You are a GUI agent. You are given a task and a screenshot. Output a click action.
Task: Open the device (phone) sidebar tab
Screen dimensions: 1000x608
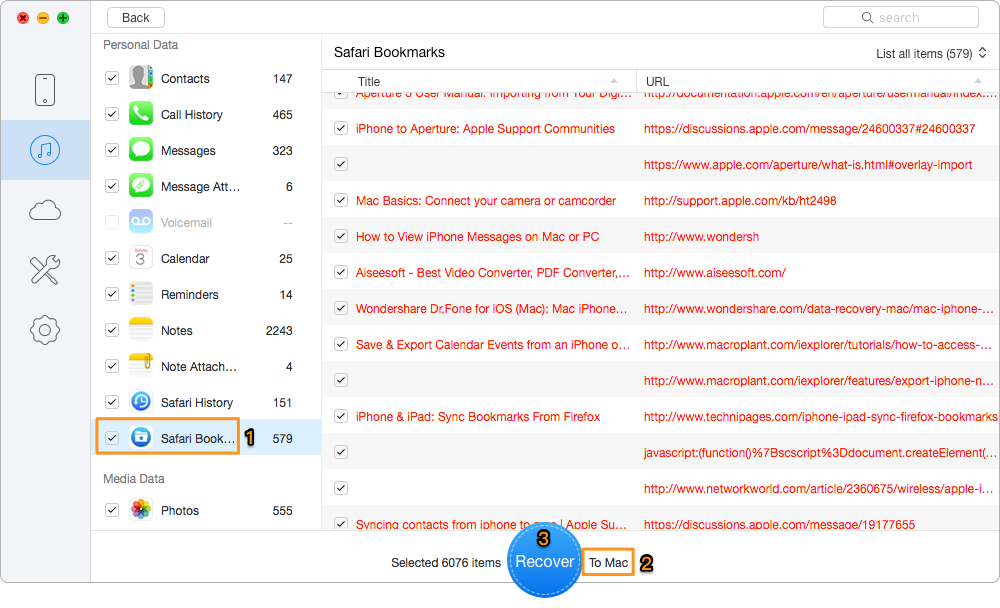pyautogui.click(x=45, y=90)
